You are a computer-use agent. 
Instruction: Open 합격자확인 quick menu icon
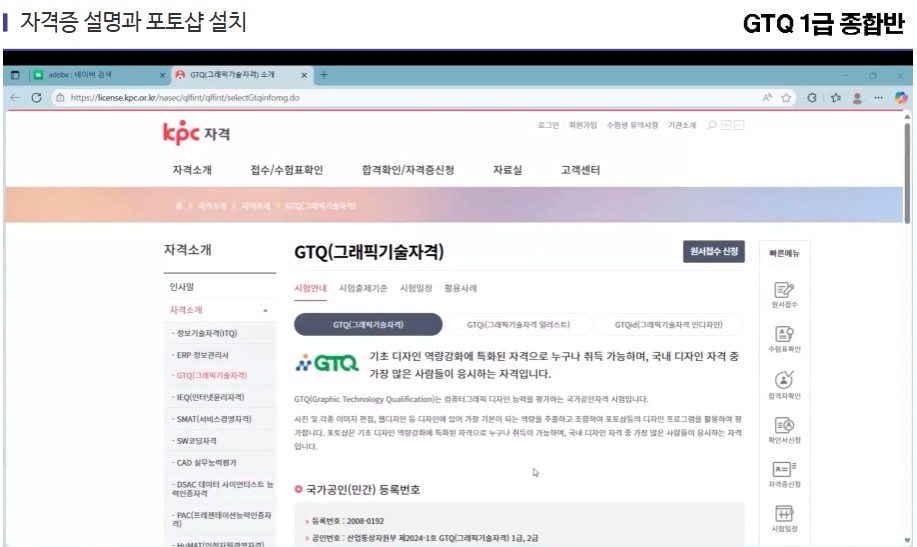pyautogui.click(x=784, y=384)
